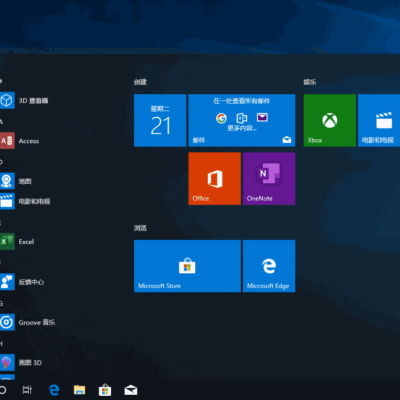
Task: Click the purple envelope icon in mail tile
Action: coord(262,117)
